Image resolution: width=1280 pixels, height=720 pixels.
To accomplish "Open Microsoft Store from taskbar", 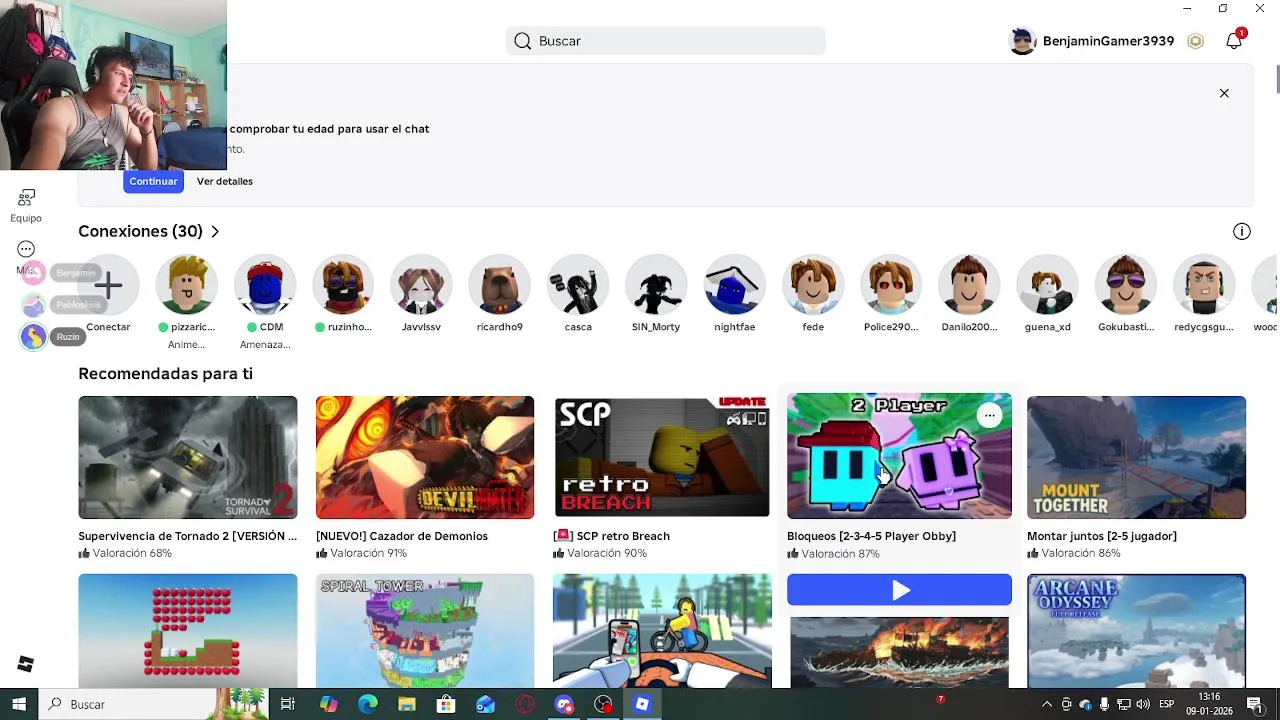I will pos(446,704).
